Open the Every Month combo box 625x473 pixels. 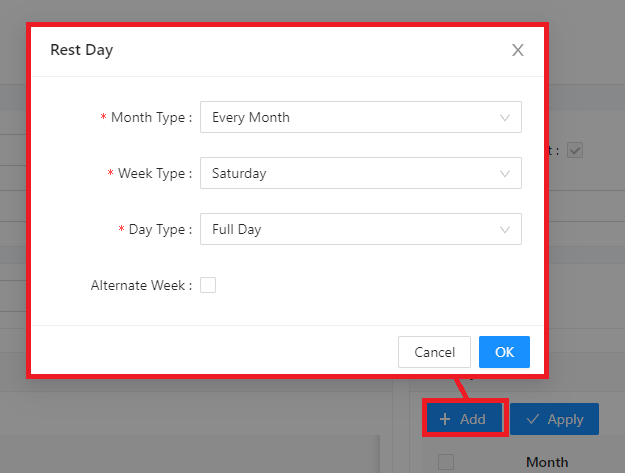pyautogui.click(x=350, y=117)
